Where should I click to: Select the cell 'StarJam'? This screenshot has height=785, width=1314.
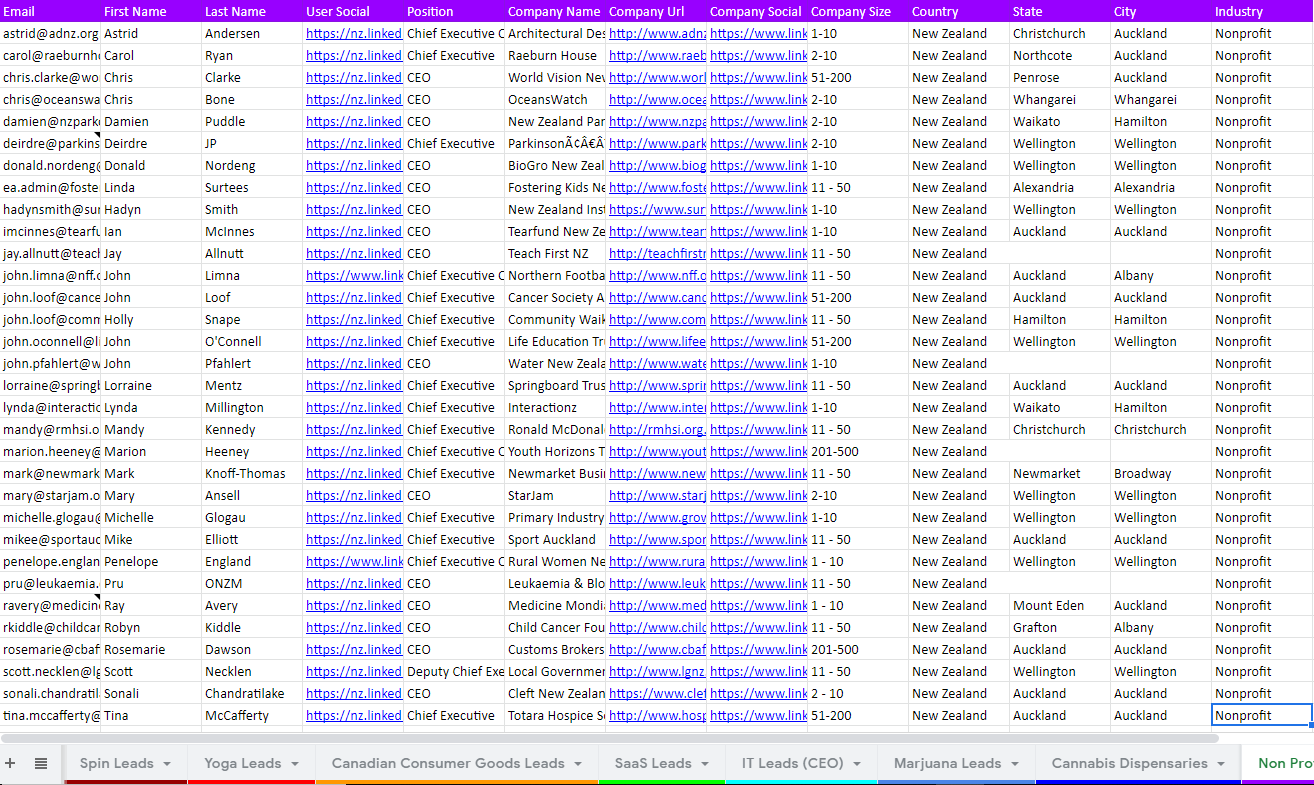click(555, 495)
